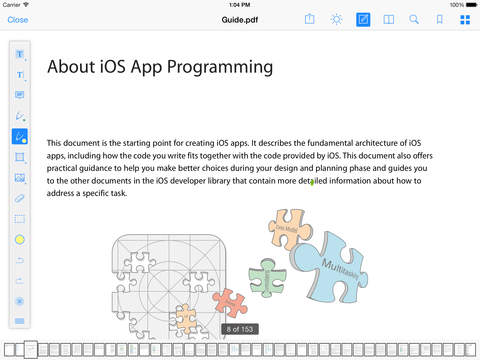The height and width of the screenshot is (360, 480).
Task: Click the Wi-Fi carrier icon
Action: pyautogui.click(x=26, y=5)
